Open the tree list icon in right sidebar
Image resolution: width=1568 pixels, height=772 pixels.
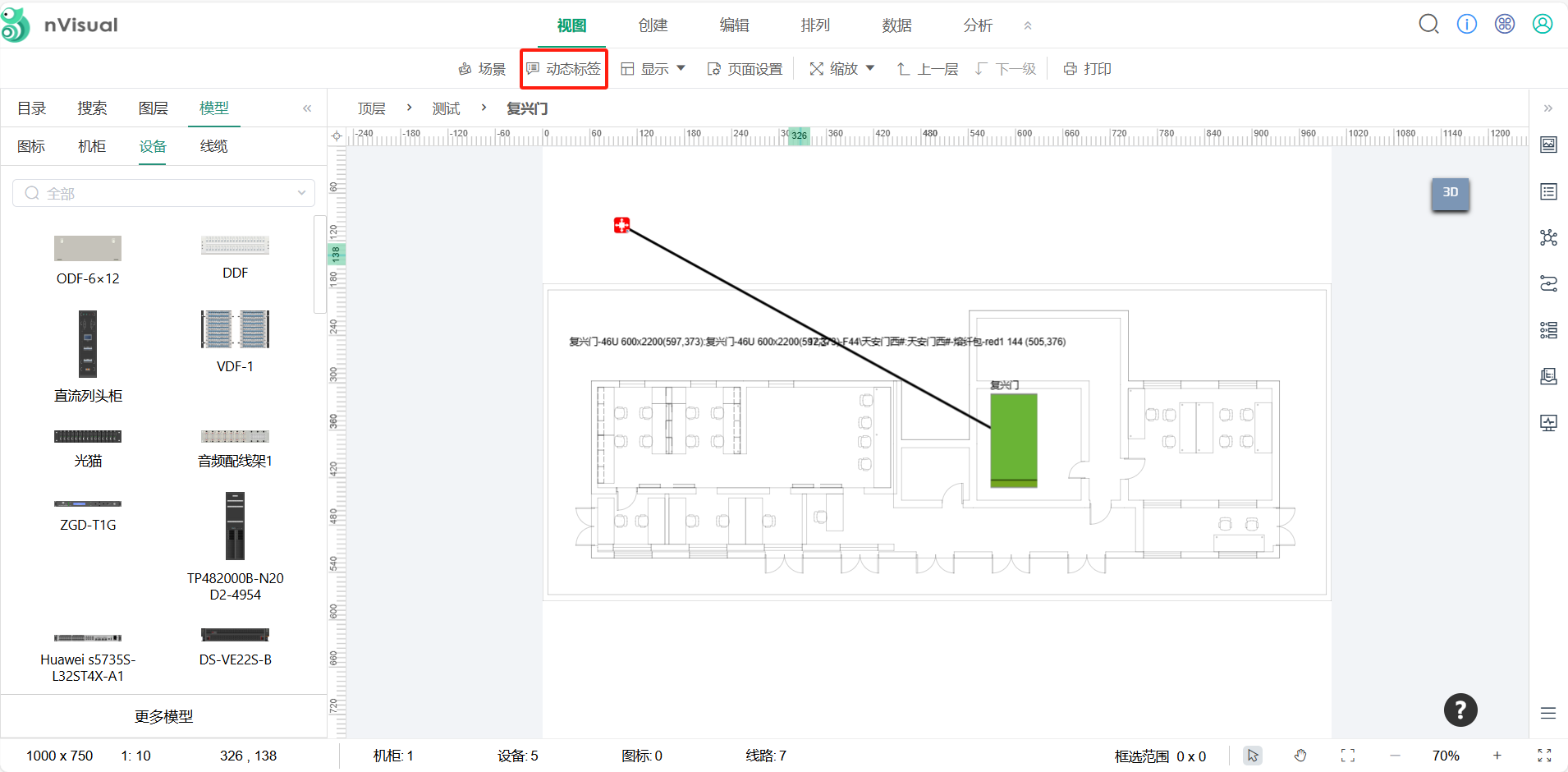1548,330
